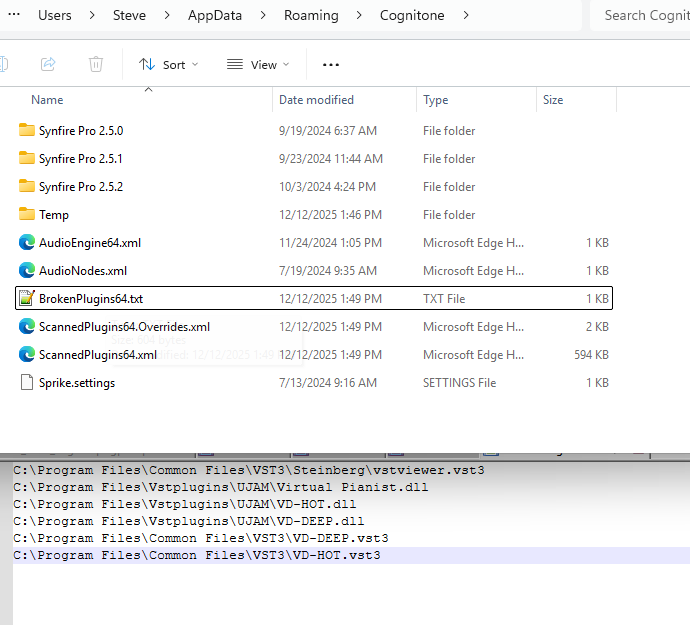Click the Delete trash can icon
This screenshot has width=690, height=625.
coord(96,64)
